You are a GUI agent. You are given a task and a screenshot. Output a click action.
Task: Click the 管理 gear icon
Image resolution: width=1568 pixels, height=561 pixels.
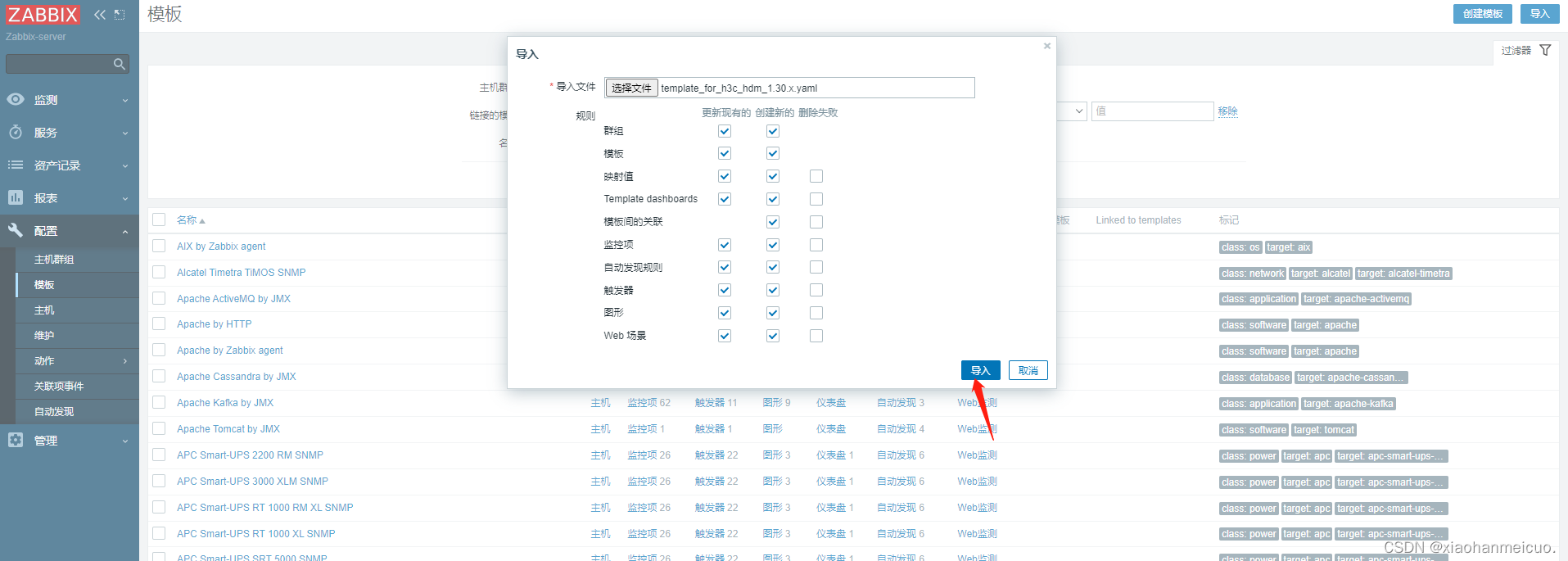(x=16, y=440)
